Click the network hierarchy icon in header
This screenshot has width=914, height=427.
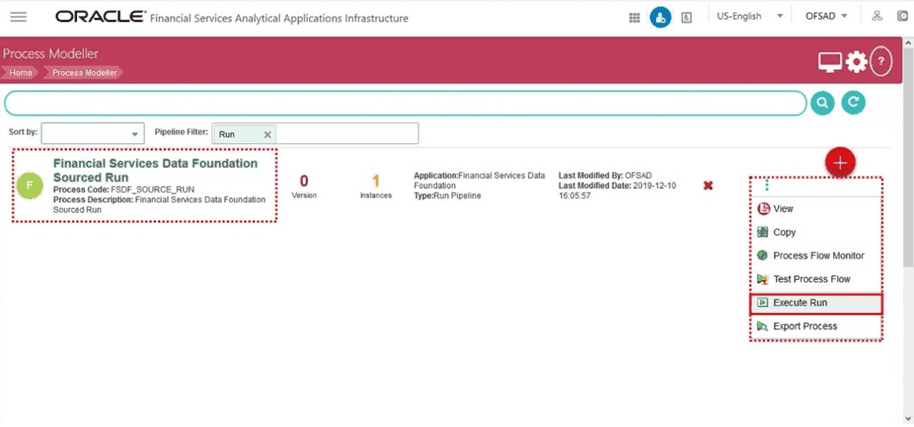click(x=877, y=16)
